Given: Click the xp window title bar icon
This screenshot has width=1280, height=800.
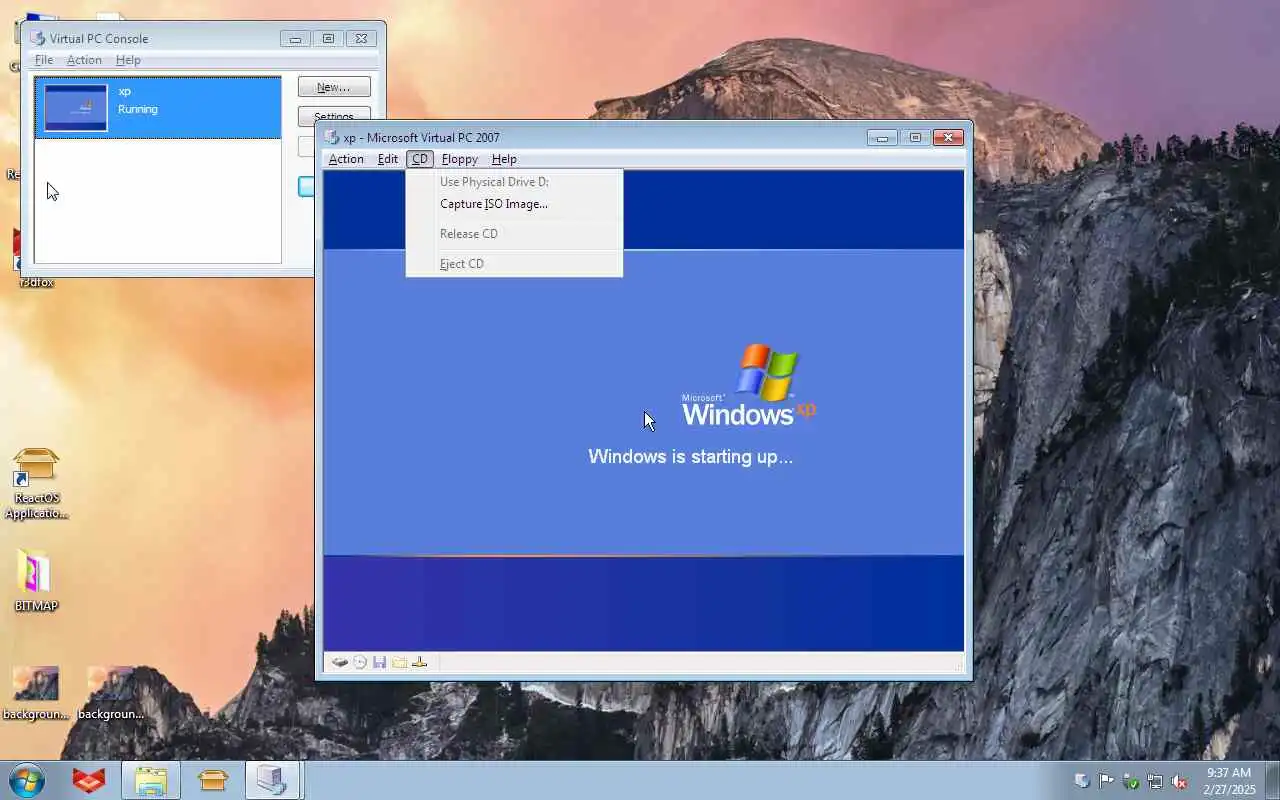Looking at the screenshot, I should 331,137.
